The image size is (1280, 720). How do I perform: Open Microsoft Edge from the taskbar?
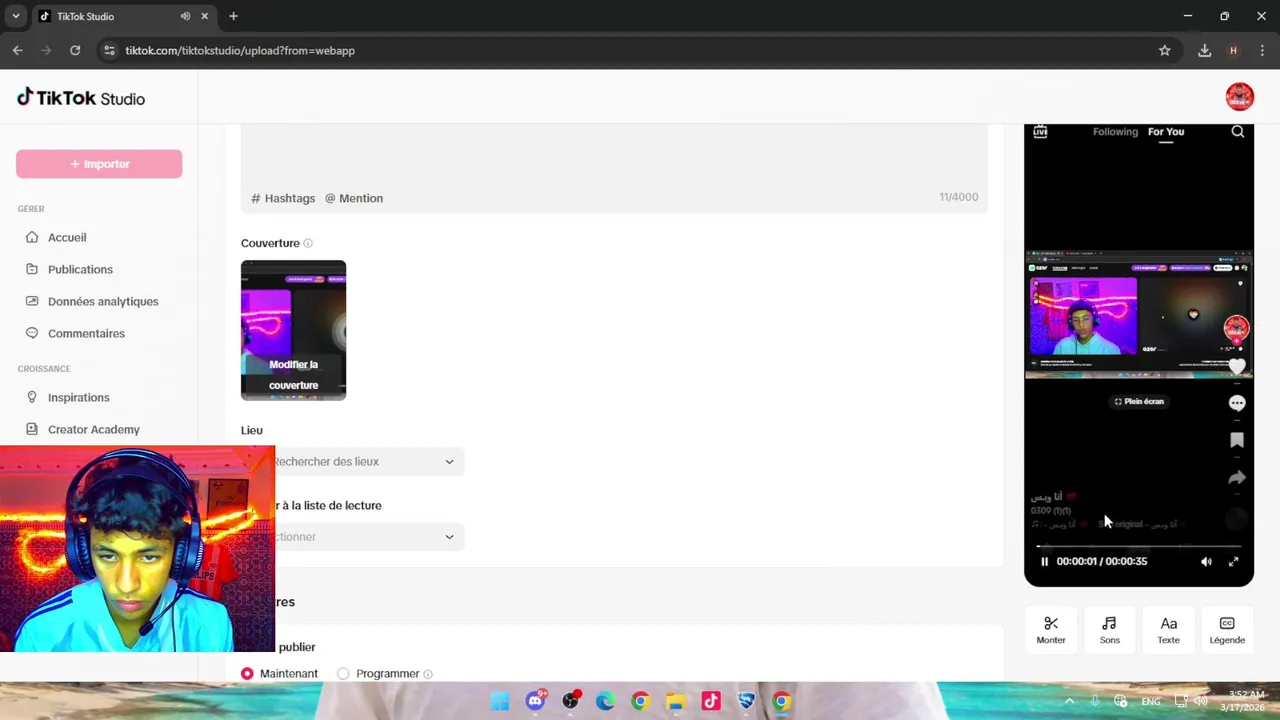click(x=605, y=701)
